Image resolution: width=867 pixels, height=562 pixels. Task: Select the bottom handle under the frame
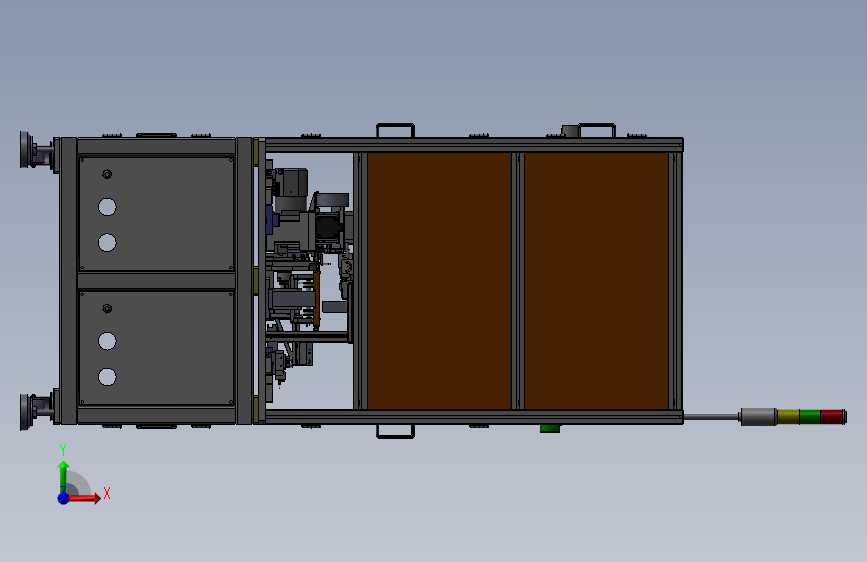[x=395, y=431]
